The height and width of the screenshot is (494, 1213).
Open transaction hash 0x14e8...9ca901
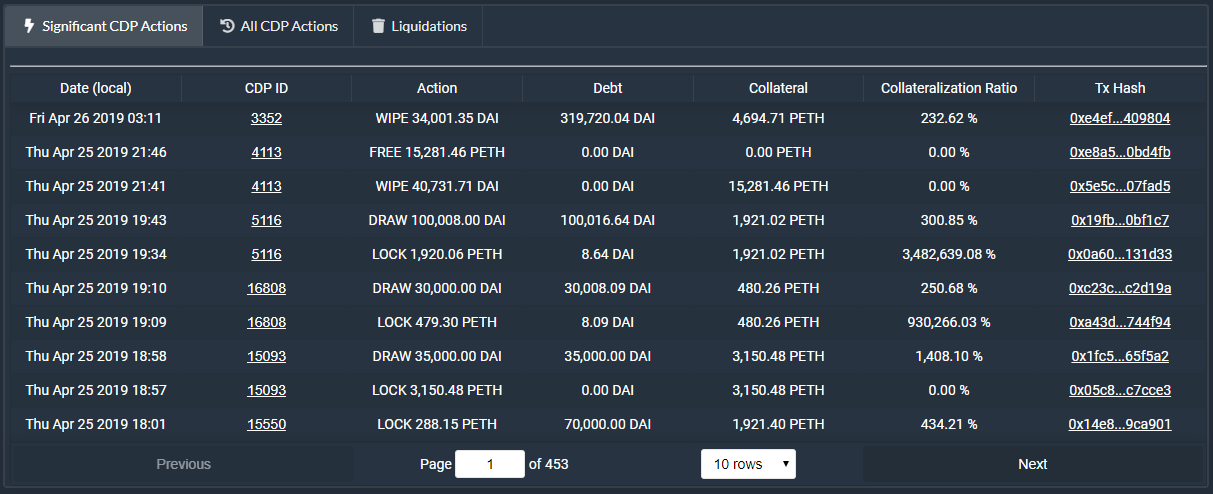[1120, 424]
